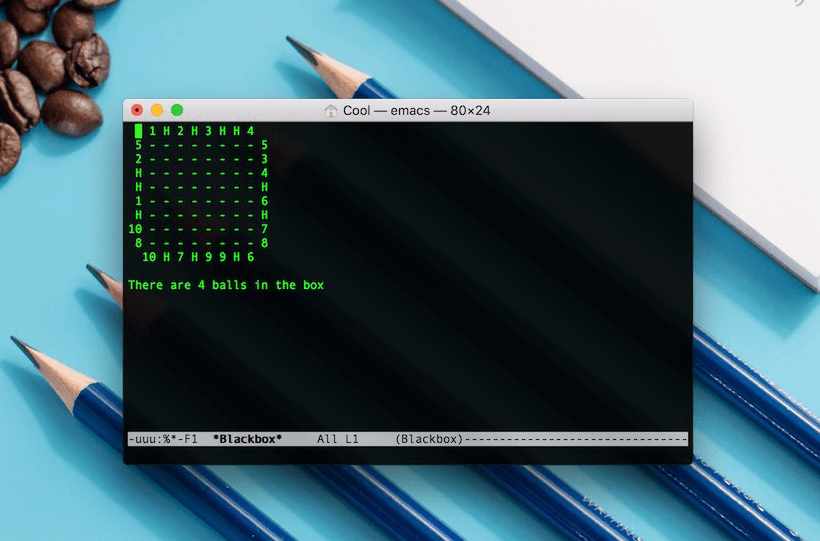820x541 pixels.
Task: Click the '2' at the left edge of the grid
Action: tap(139, 159)
